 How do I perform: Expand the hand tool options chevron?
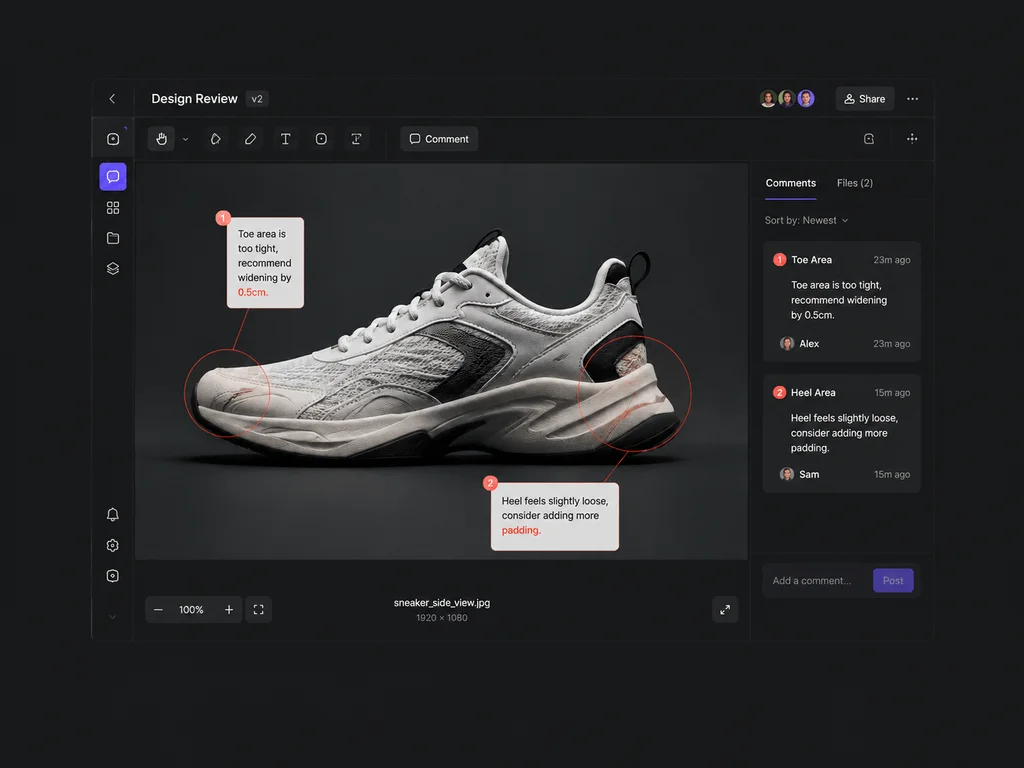click(x=185, y=139)
